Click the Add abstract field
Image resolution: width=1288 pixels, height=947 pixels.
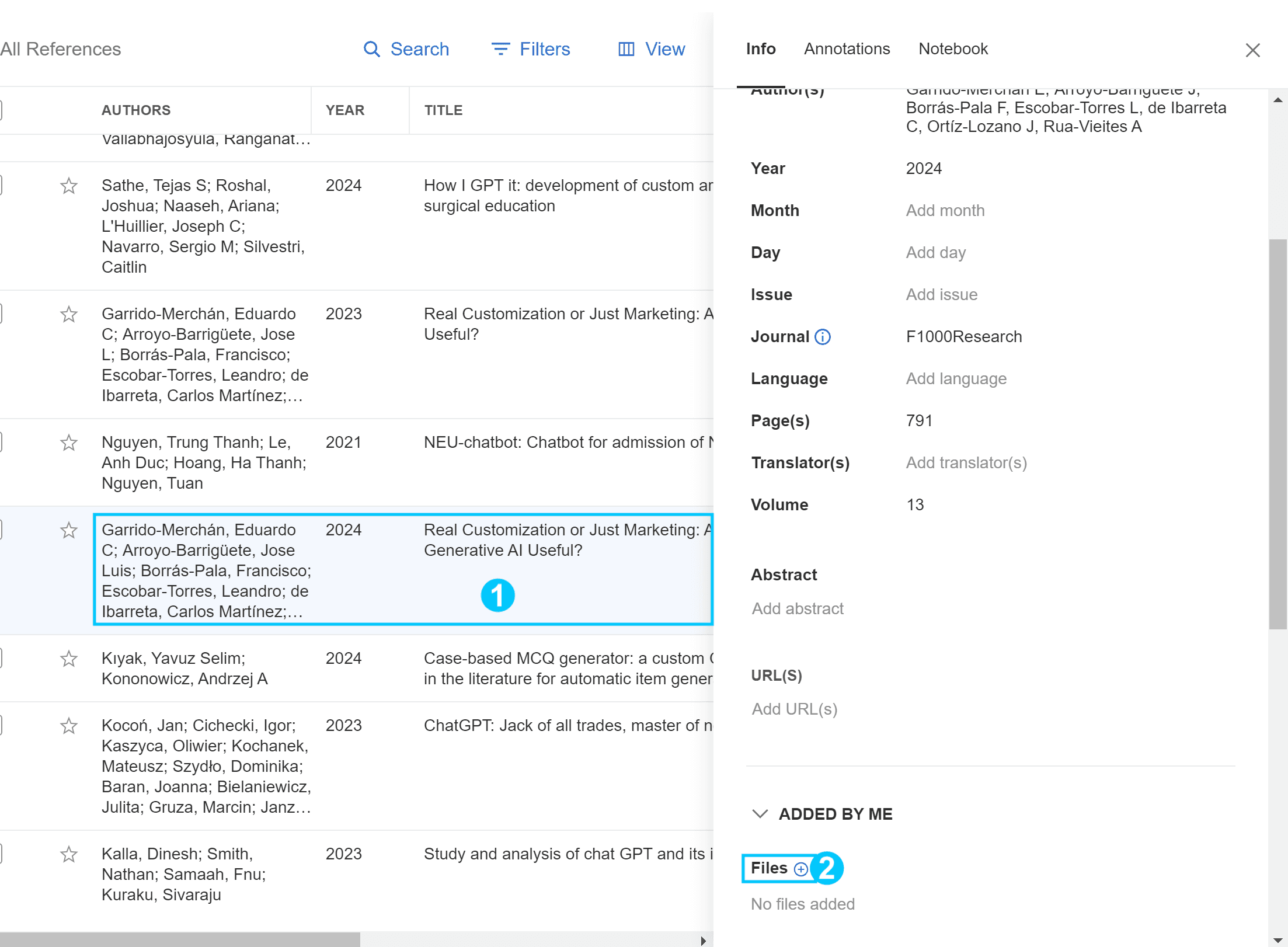click(x=798, y=609)
